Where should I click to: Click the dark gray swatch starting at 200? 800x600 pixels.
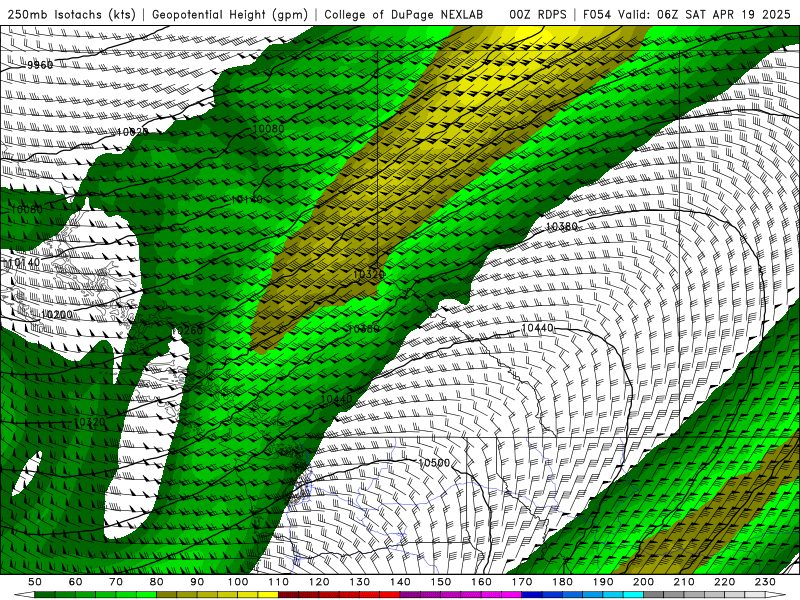coord(654,595)
